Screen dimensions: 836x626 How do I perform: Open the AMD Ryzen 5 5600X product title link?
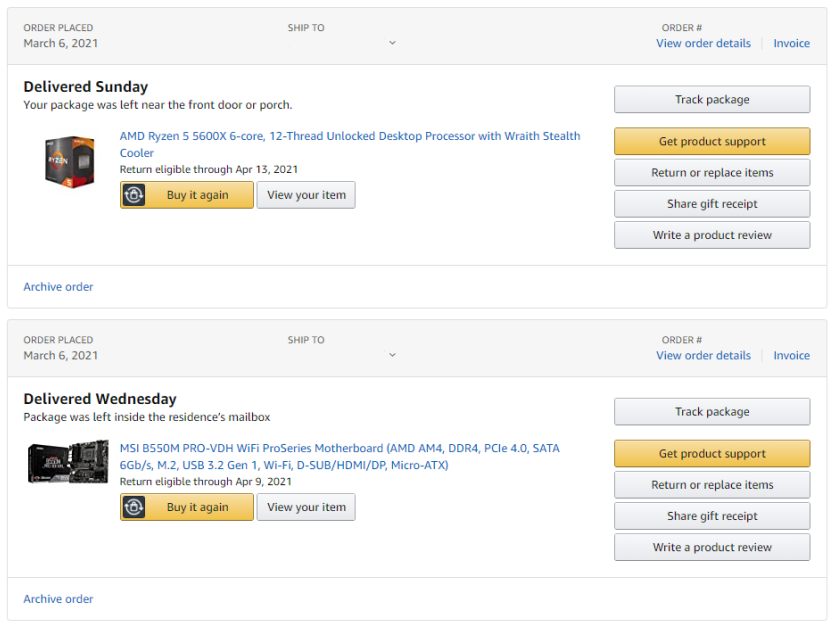coord(350,145)
